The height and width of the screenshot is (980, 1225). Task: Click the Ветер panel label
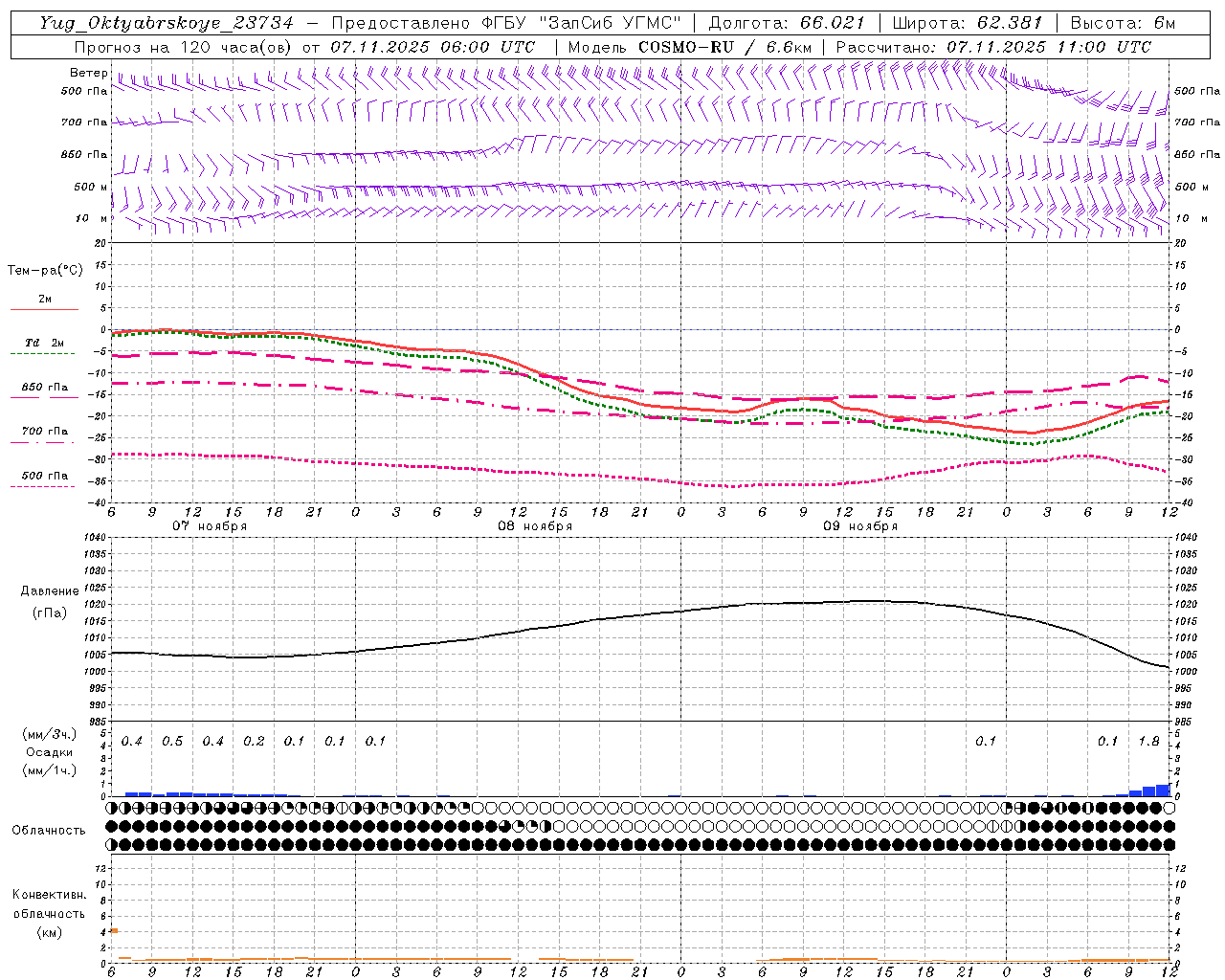coord(88,73)
